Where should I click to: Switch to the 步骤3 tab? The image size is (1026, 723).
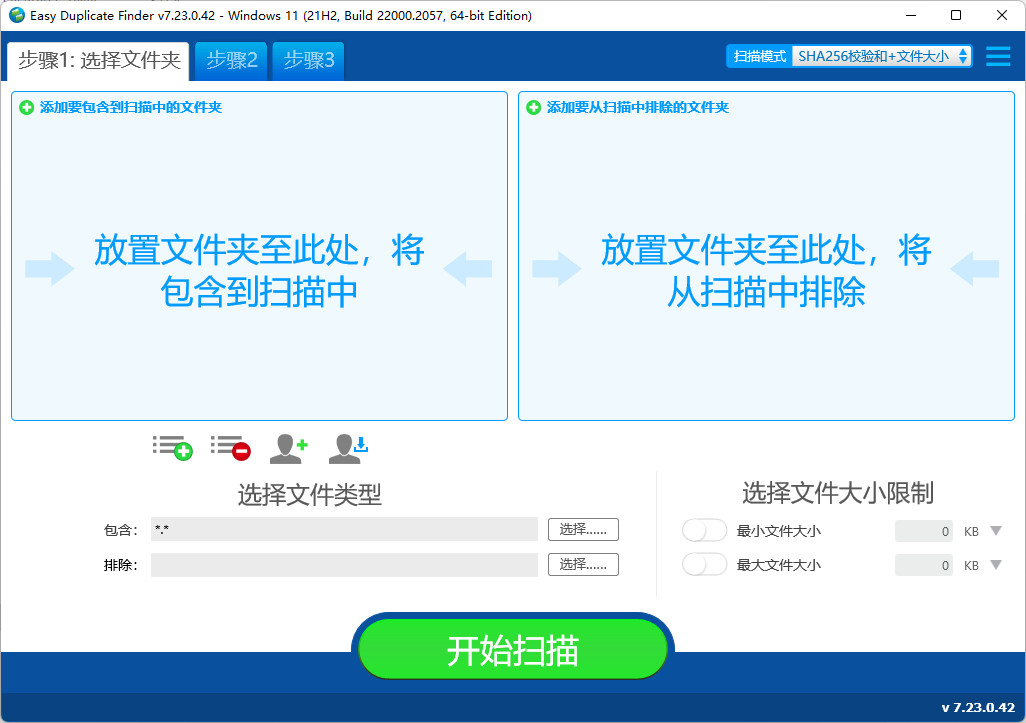pyautogui.click(x=308, y=61)
